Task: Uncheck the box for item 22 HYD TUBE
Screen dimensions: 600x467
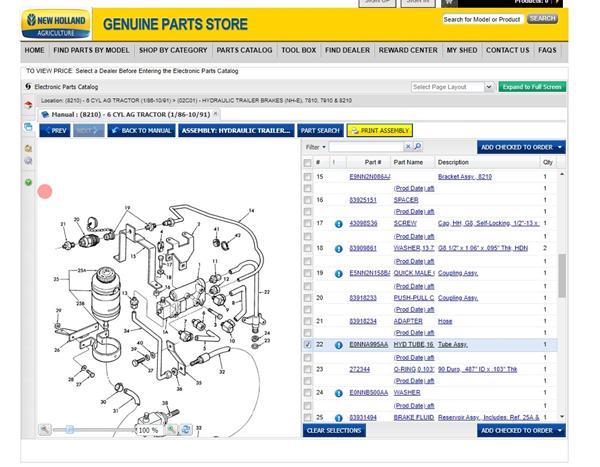Action: (307, 345)
